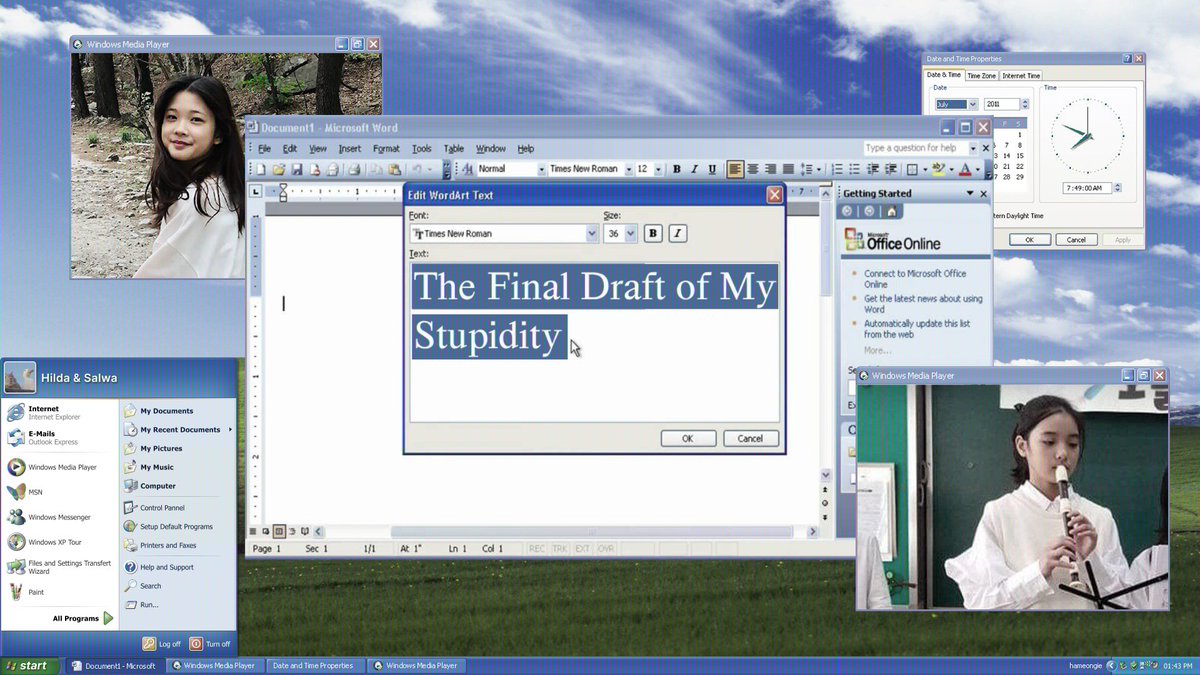Open the Style dropdown showing Normal
The image size is (1200, 675).
(542, 169)
